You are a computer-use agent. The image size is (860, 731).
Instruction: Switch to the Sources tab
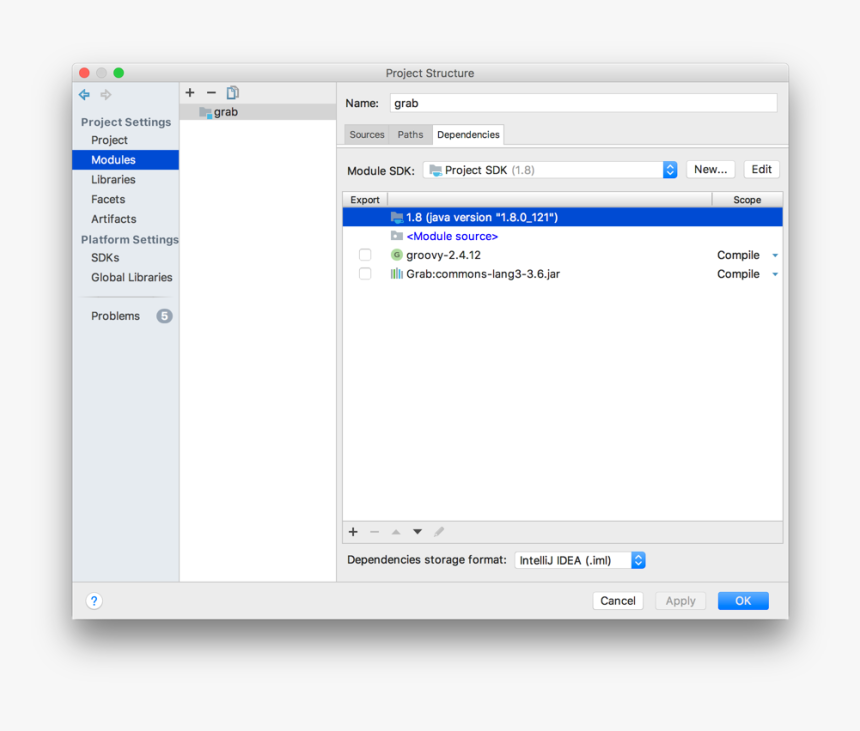(x=367, y=134)
